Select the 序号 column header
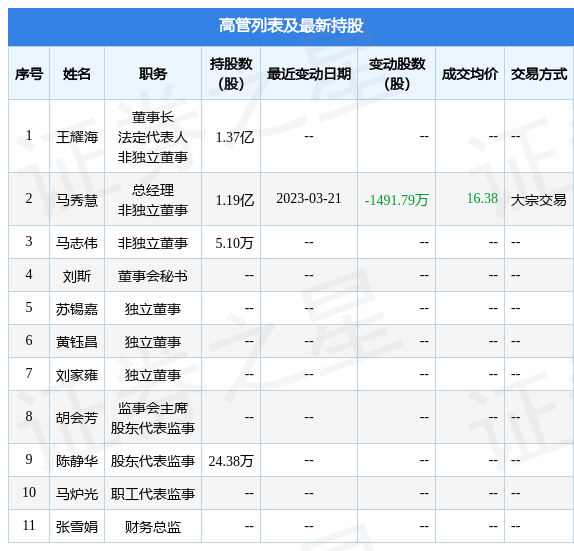The image size is (574, 551). point(29,74)
